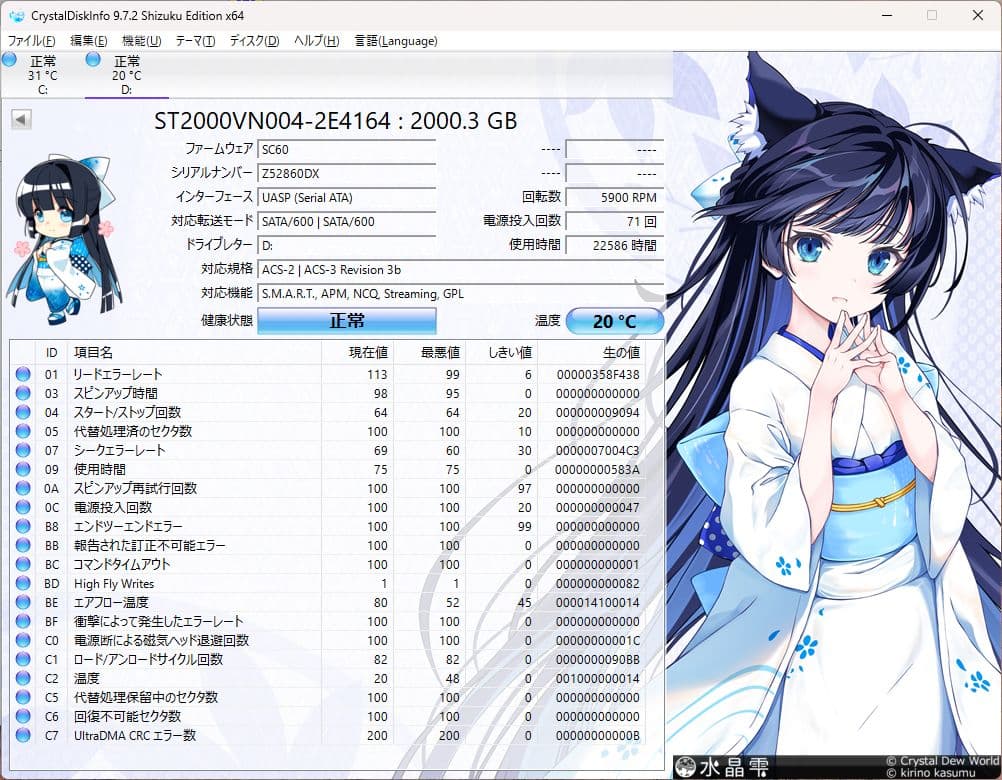Image resolution: width=1002 pixels, height=780 pixels.
Task: Click the status circle for the 温度 attribute
Action: [x=22, y=678]
